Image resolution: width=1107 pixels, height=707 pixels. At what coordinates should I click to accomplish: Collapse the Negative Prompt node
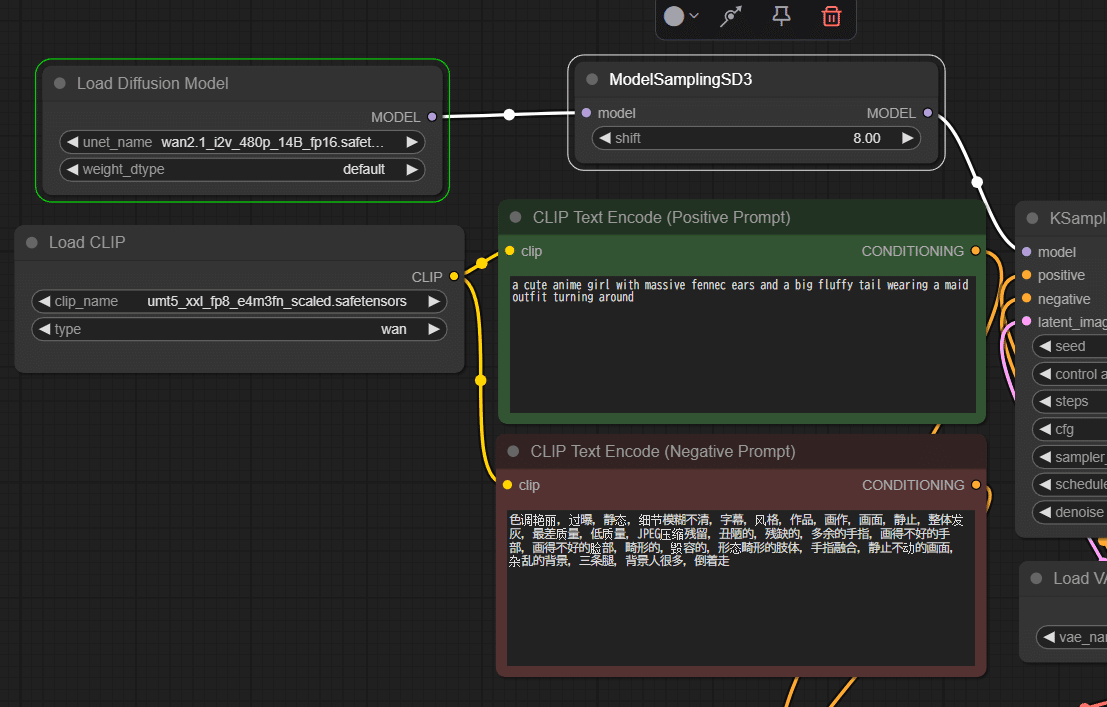(x=513, y=451)
